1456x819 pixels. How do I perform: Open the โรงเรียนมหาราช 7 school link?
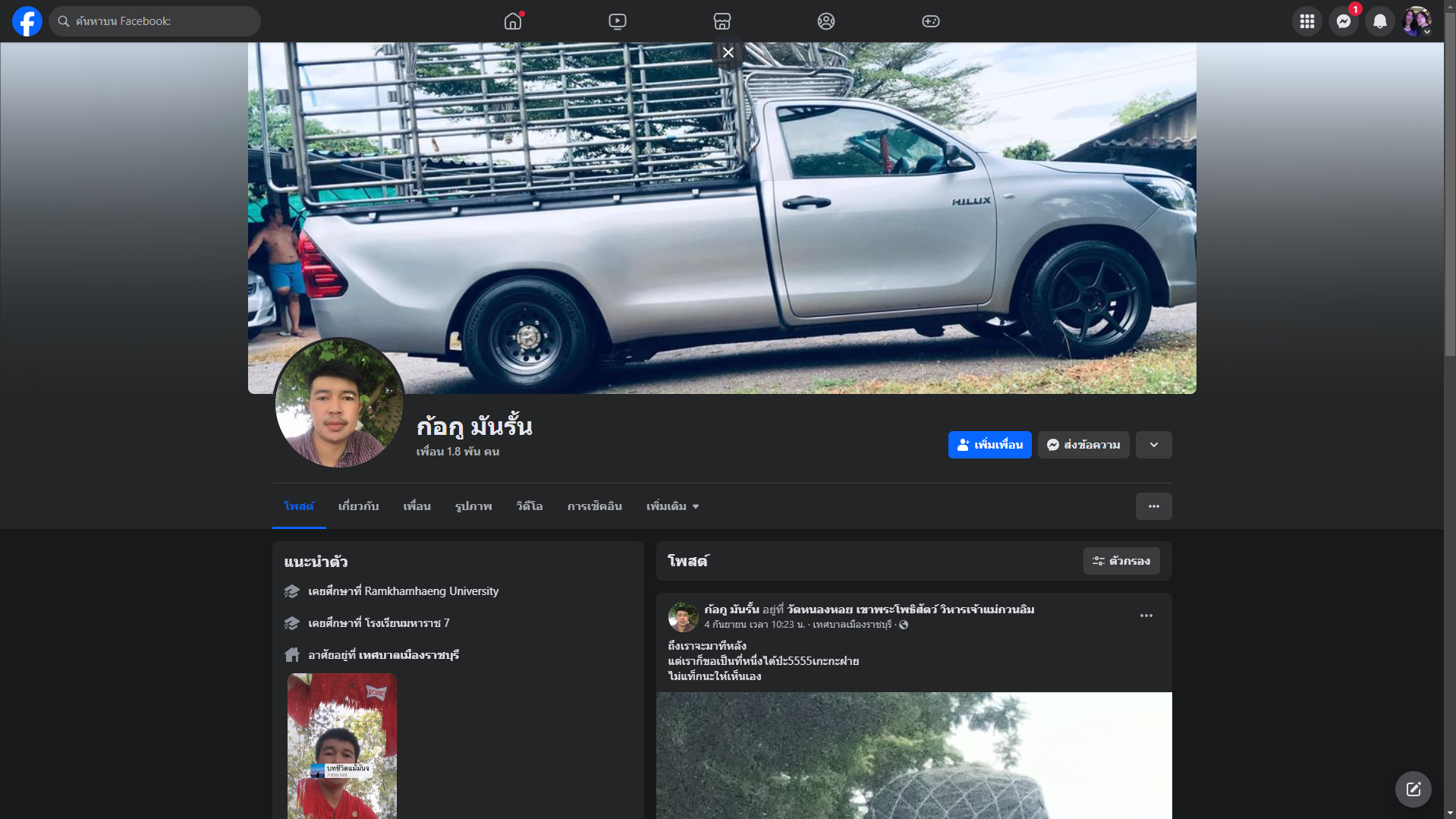pyautogui.click(x=407, y=623)
